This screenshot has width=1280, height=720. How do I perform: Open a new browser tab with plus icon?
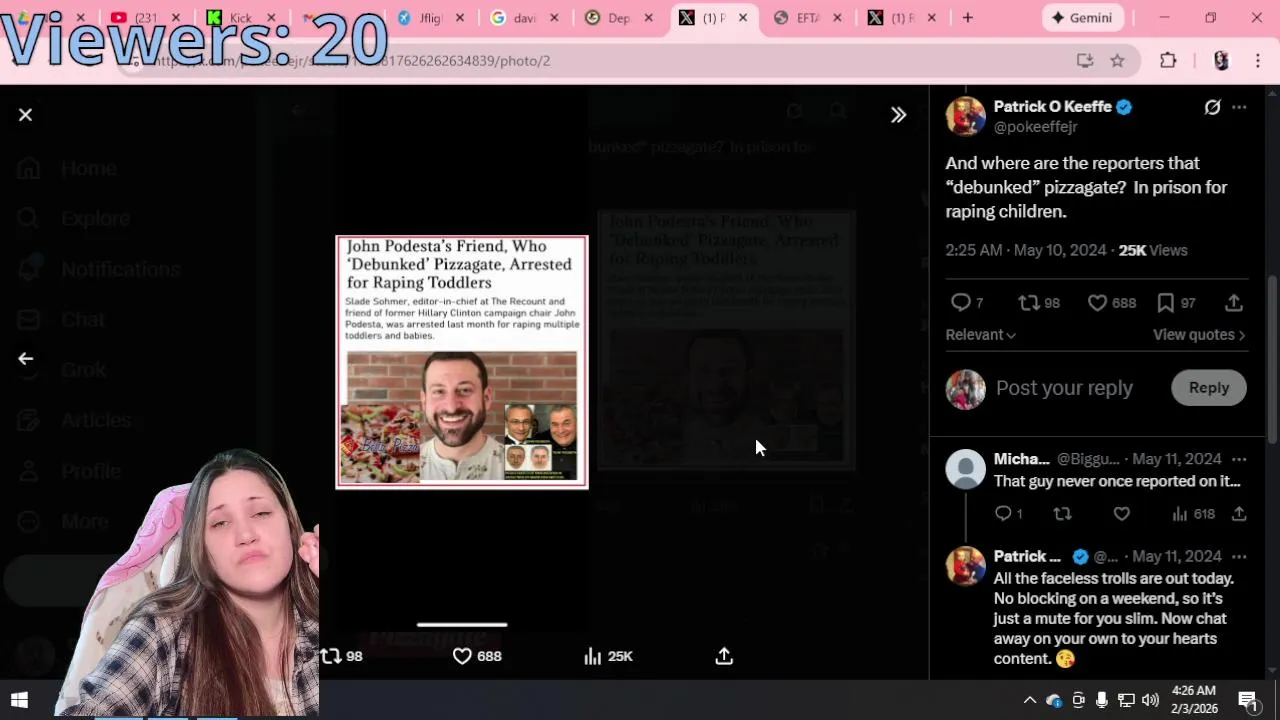coord(967,18)
